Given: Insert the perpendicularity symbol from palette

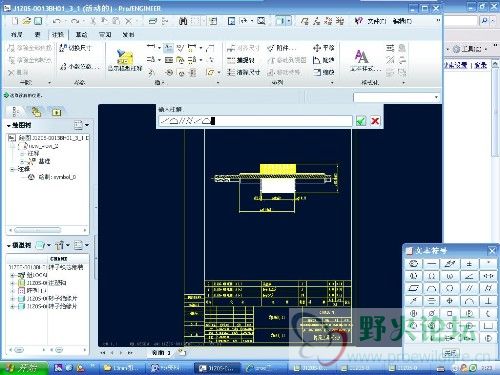Looking at the screenshot, I should (488, 301).
